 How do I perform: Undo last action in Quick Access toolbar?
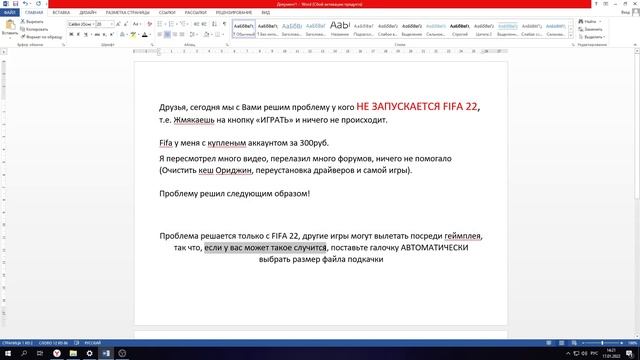pyautogui.click(x=25, y=4)
